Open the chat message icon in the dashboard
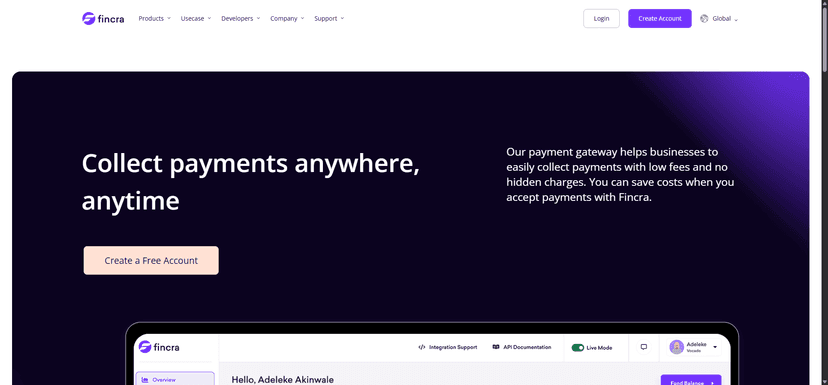Viewport: 828px width, 385px height. [644, 347]
